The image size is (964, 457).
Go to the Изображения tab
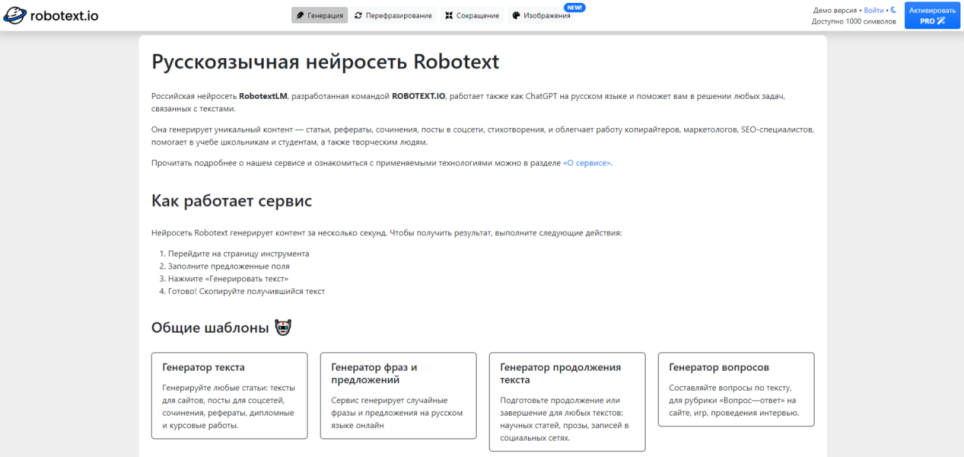coord(542,15)
